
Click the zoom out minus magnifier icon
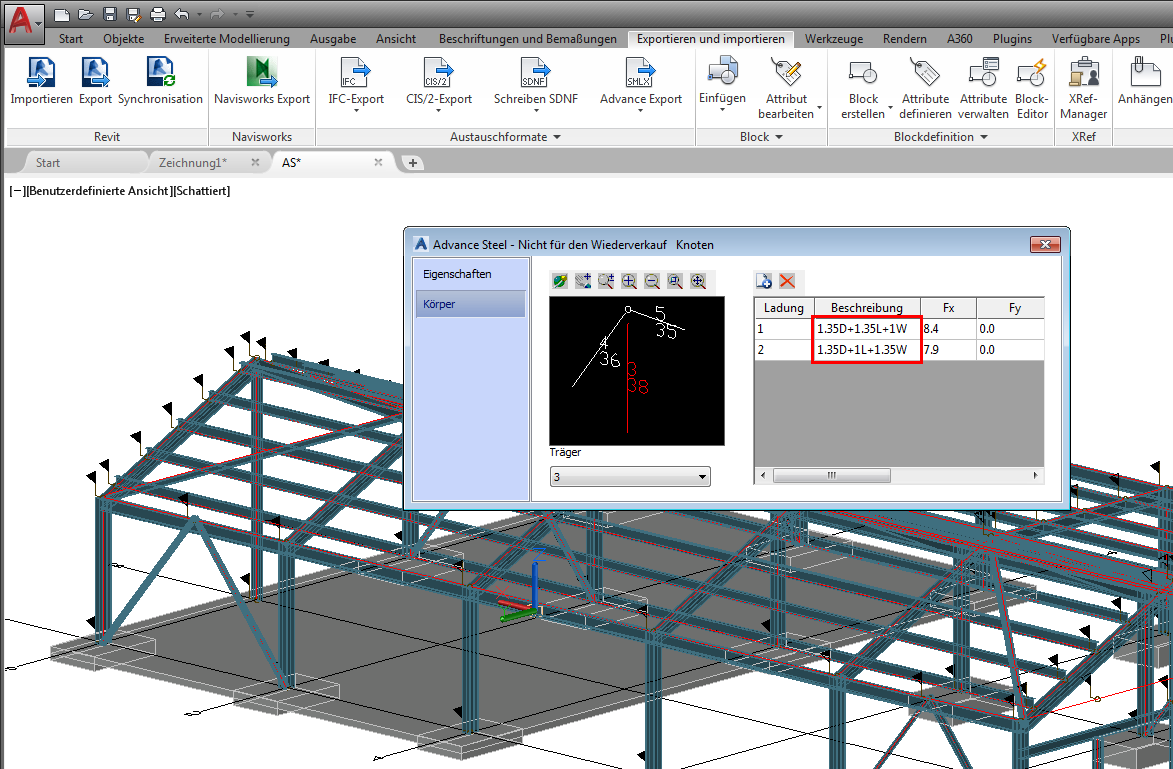click(652, 281)
